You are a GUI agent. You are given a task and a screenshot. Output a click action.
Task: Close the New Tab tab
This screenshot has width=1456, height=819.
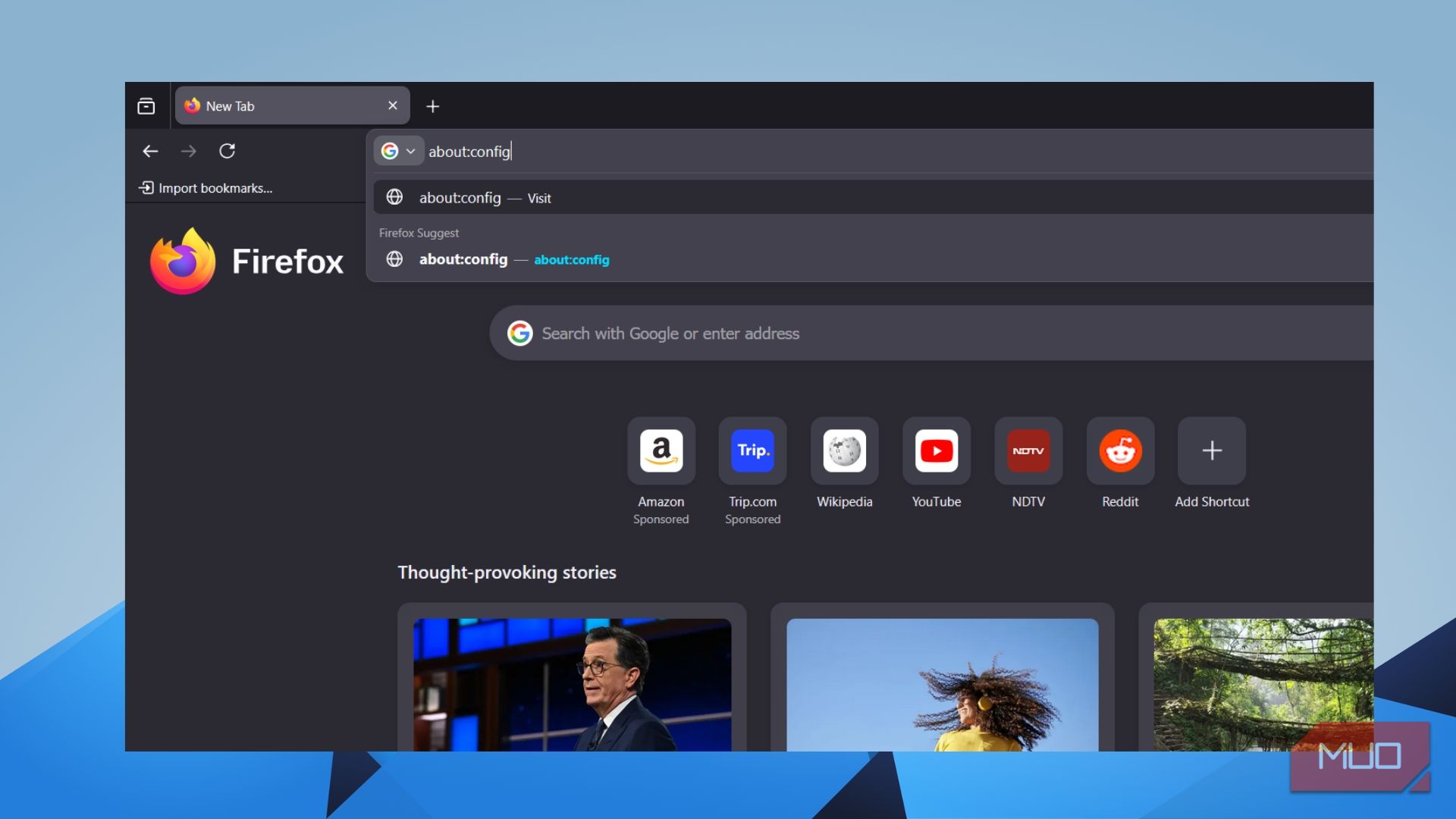(393, 105)
